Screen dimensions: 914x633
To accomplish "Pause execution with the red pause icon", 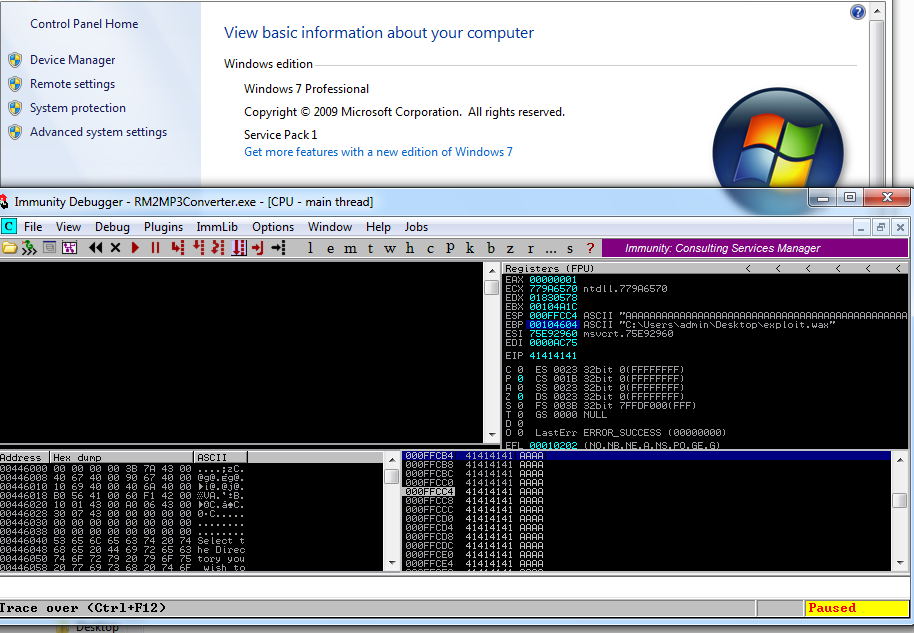I will tap(155, 248).
